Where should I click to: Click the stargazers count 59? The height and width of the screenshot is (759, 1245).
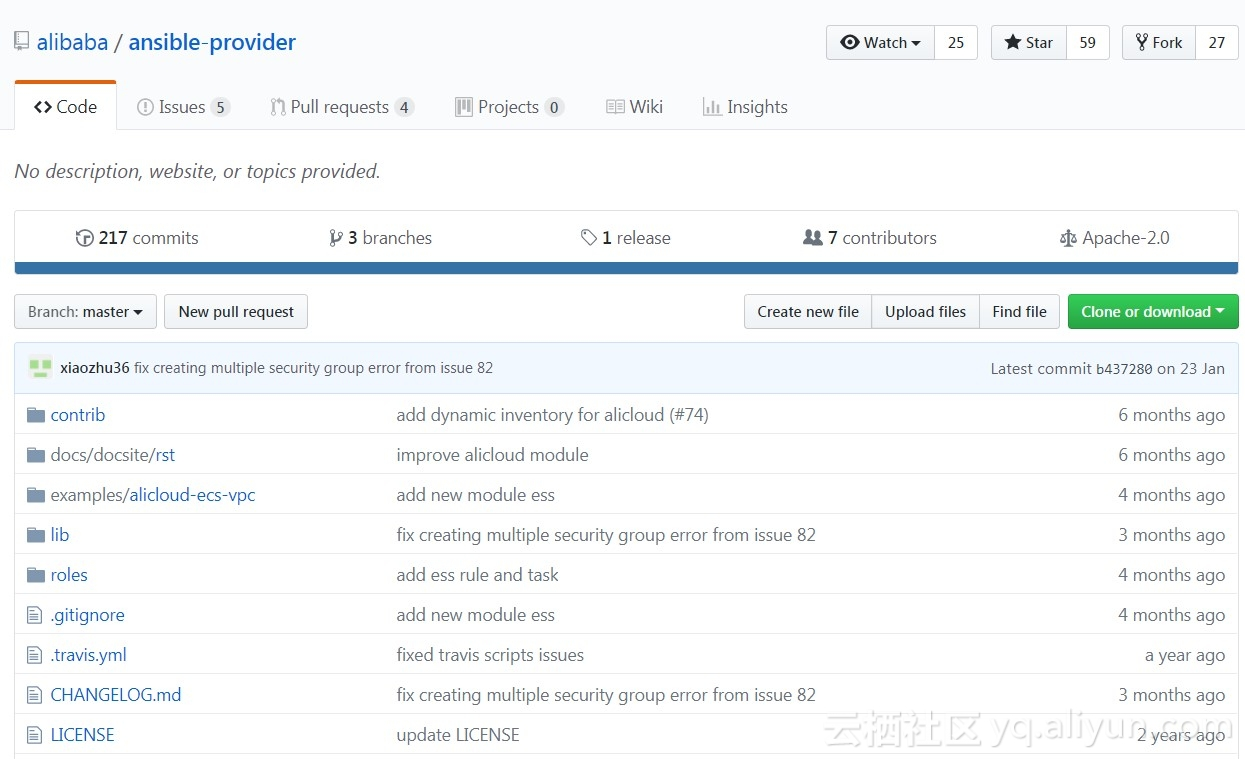(1088, 42)
